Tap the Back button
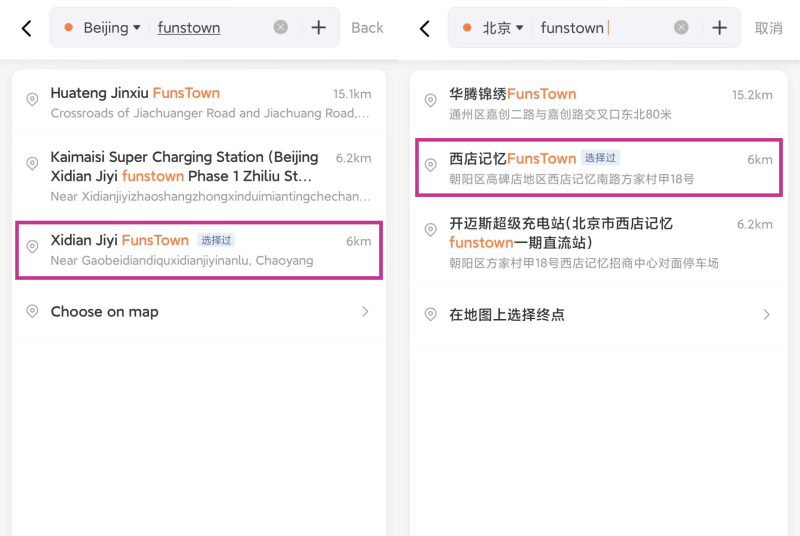 click(x=367, y=28)
